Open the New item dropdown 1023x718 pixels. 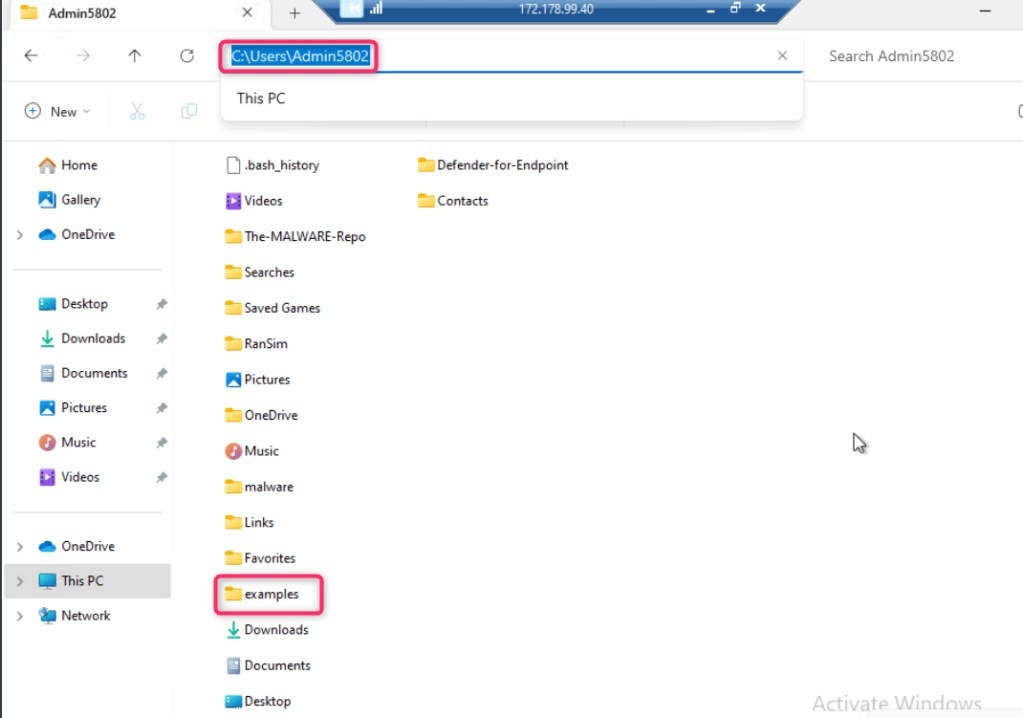[x=58, y=111]
